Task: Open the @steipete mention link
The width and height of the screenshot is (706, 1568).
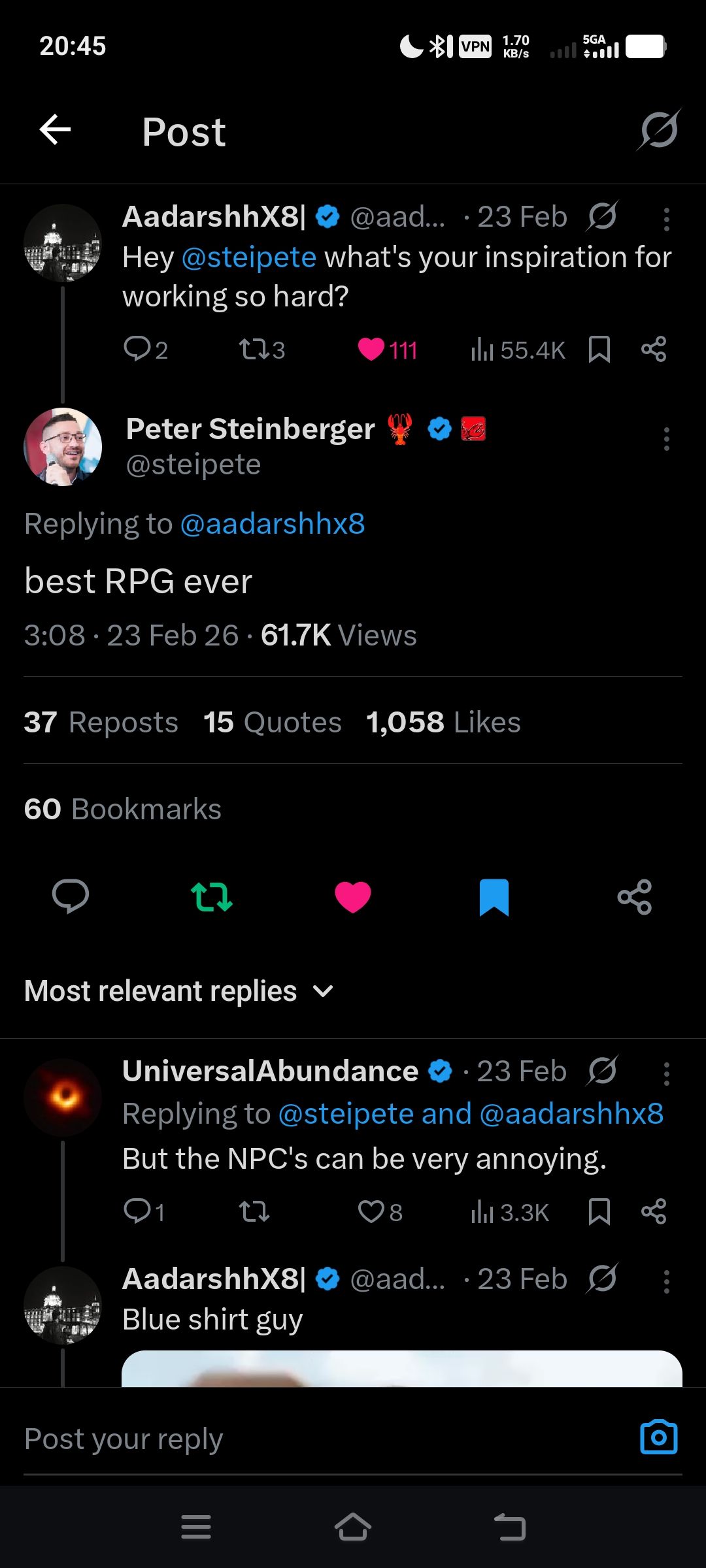Action: click(249, 257)
